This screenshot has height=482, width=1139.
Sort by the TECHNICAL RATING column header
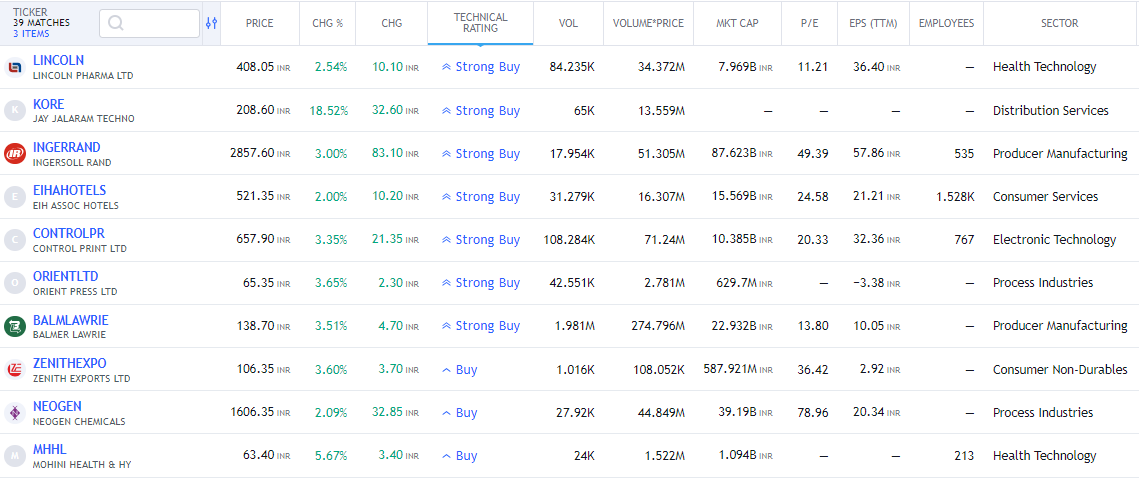[x=480, y=23]
